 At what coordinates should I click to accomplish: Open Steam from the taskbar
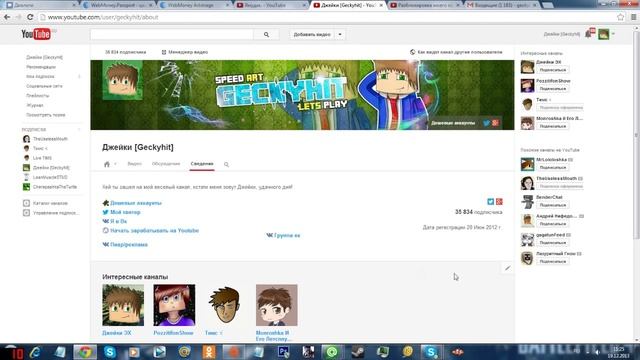coord(358,352)
